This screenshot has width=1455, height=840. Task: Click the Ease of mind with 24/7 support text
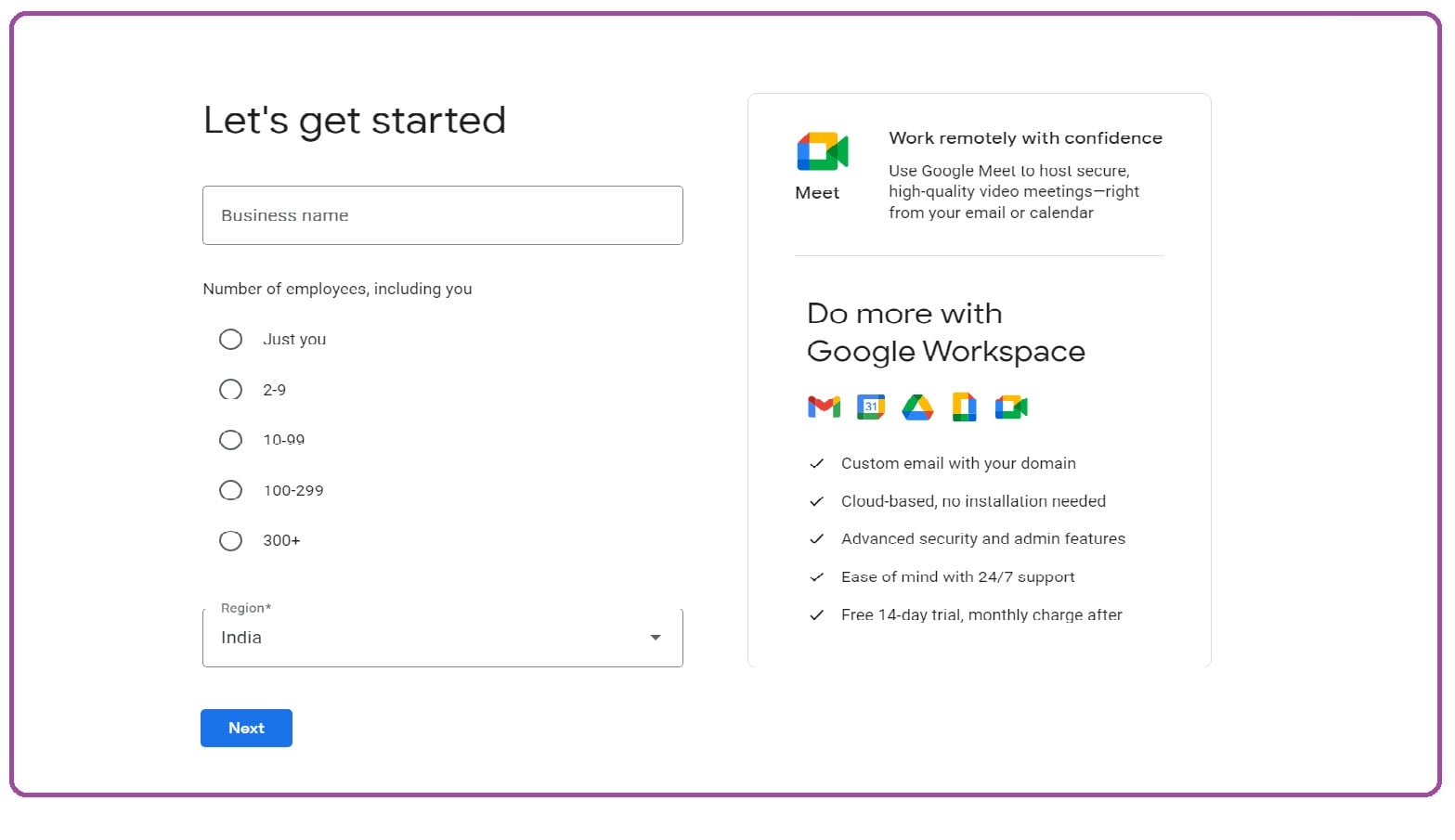click(x=957, y=576)
